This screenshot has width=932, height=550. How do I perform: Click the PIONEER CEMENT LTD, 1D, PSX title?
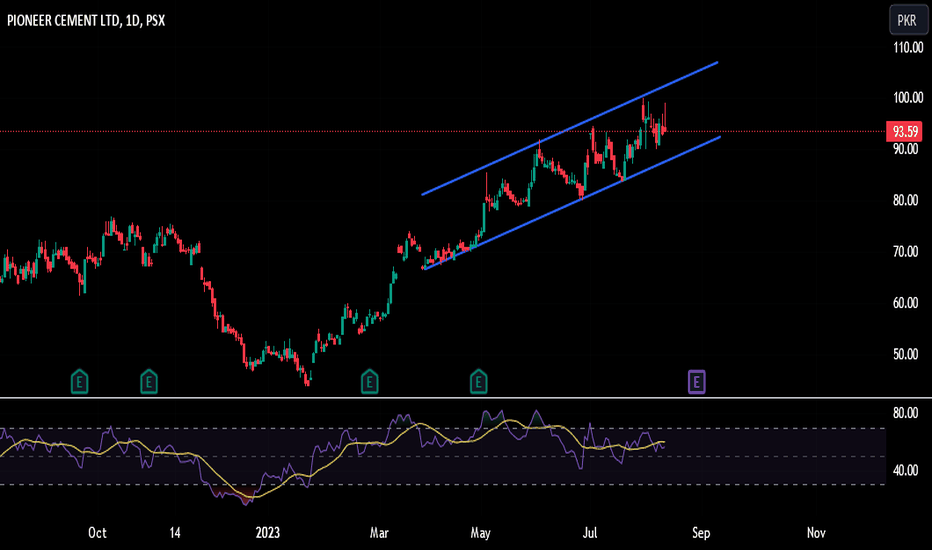click(86, 21)
